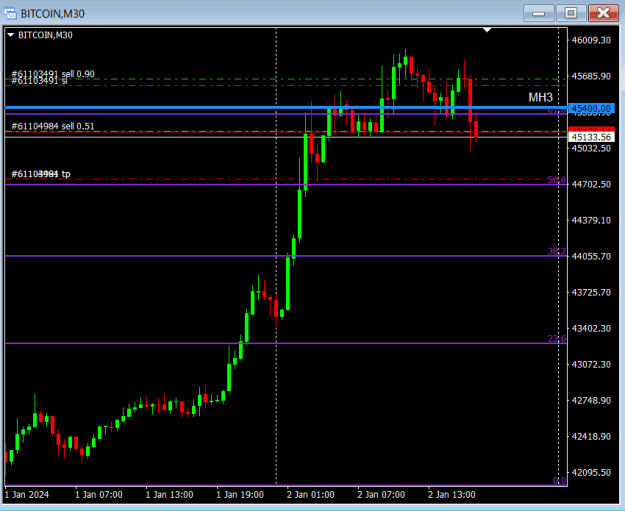Click the 45685.90 price scale value
The width and height of the screenshot is (625, 511).
pos(591,76)
